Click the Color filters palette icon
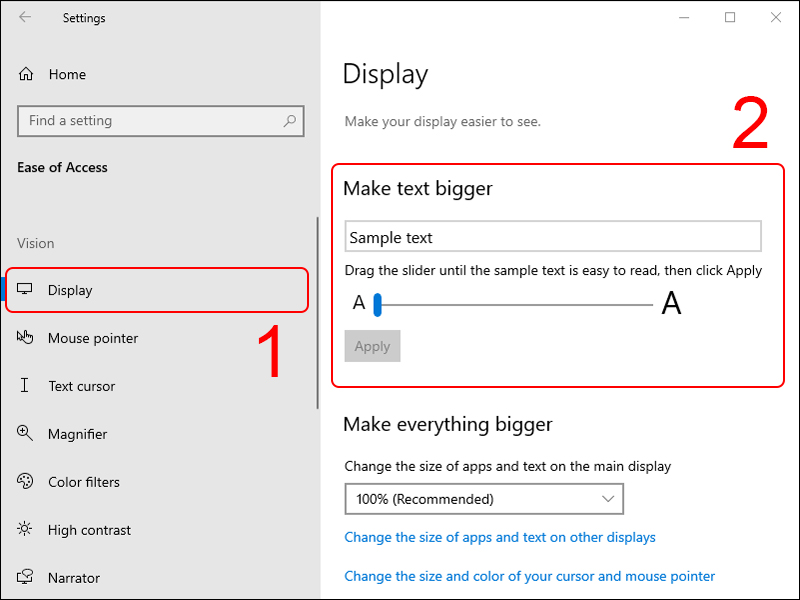The height and width of the screenshot is (600, 800). tap(26, 482)
